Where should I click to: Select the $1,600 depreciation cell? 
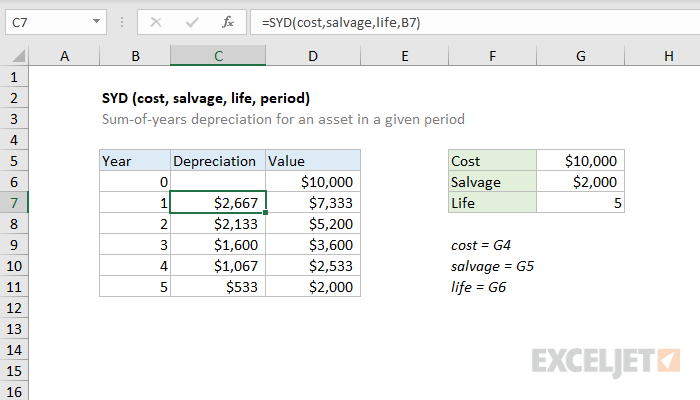tap(218, 245)
